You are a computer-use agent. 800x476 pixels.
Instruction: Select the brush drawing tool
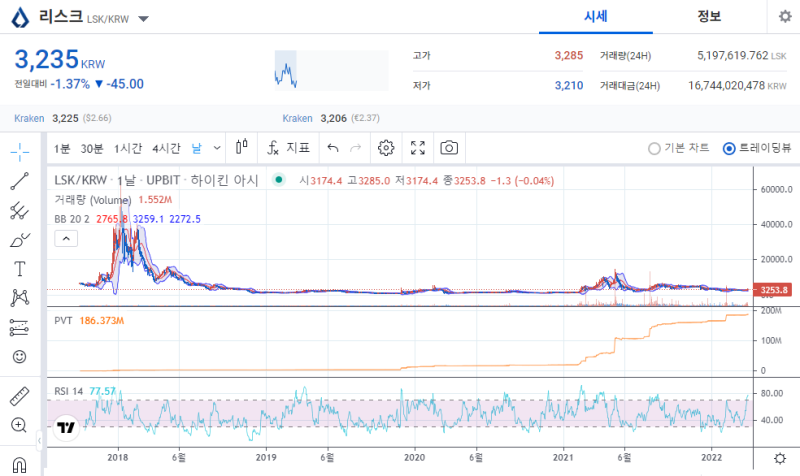(19, 240)
